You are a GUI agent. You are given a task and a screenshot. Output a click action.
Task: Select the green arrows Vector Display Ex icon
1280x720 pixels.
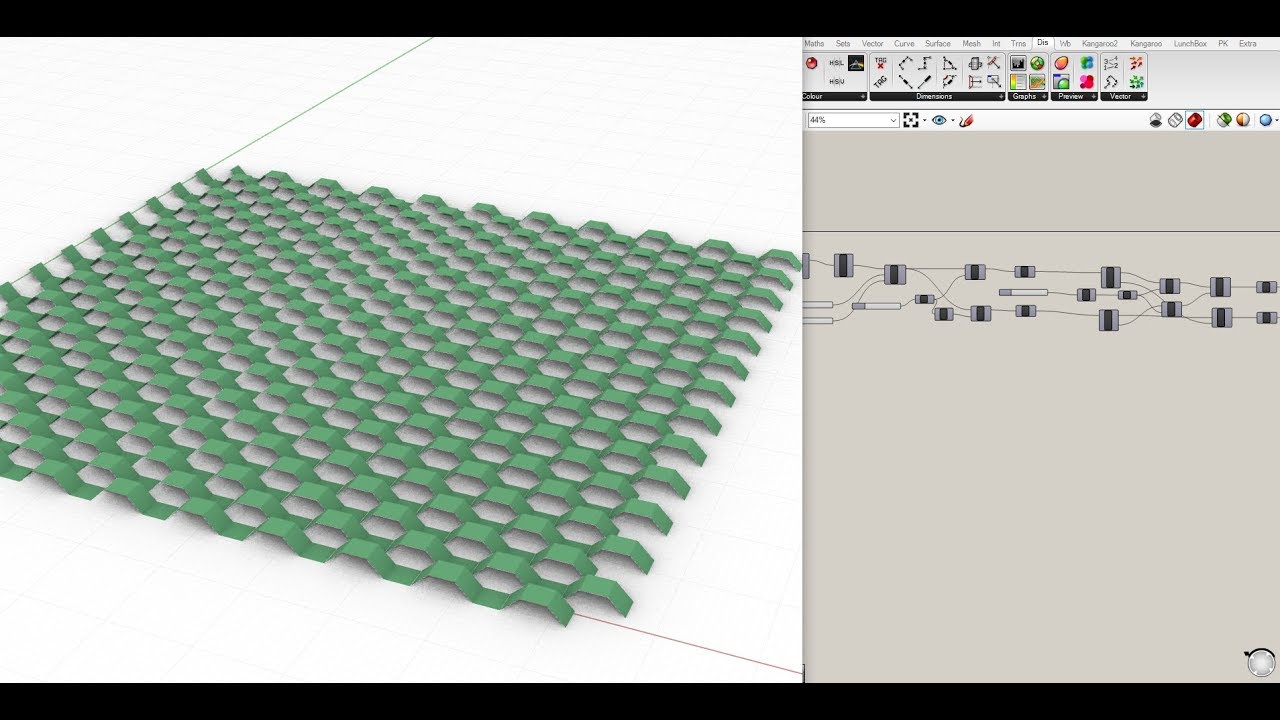1137,82
